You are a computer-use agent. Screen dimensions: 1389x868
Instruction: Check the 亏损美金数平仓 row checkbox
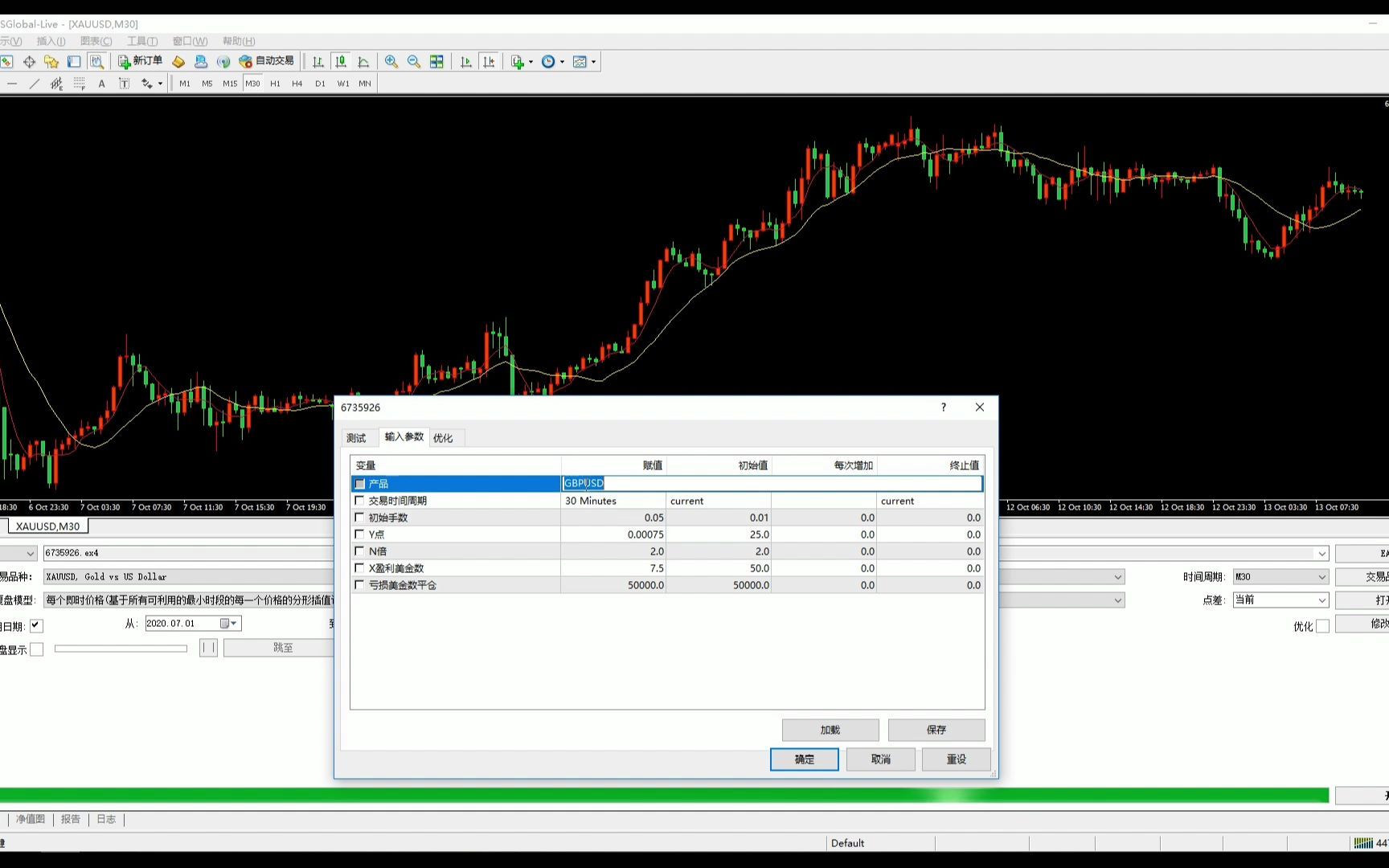(359, 585)
